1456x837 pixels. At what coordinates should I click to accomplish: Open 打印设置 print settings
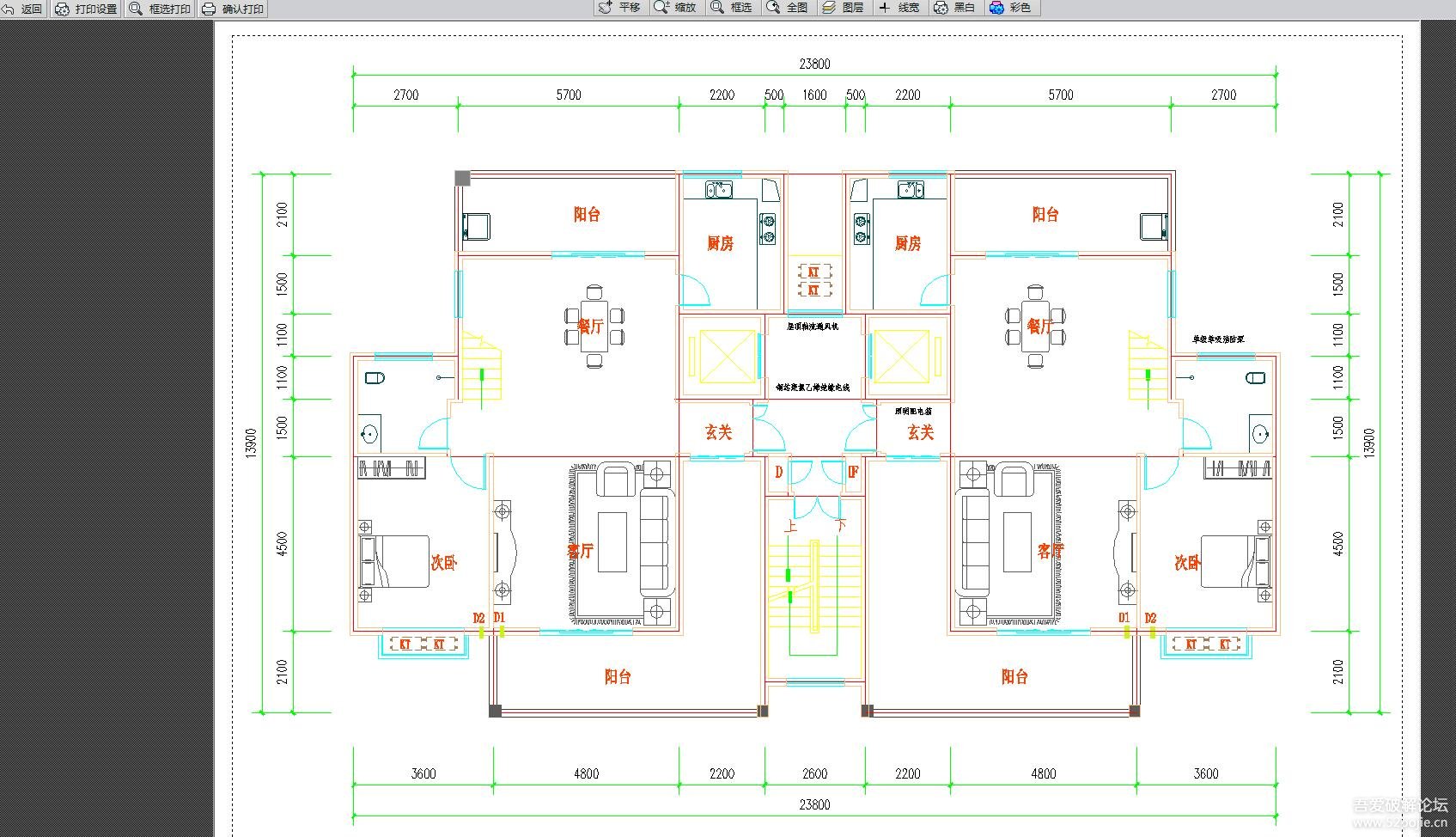click(86, 9)
